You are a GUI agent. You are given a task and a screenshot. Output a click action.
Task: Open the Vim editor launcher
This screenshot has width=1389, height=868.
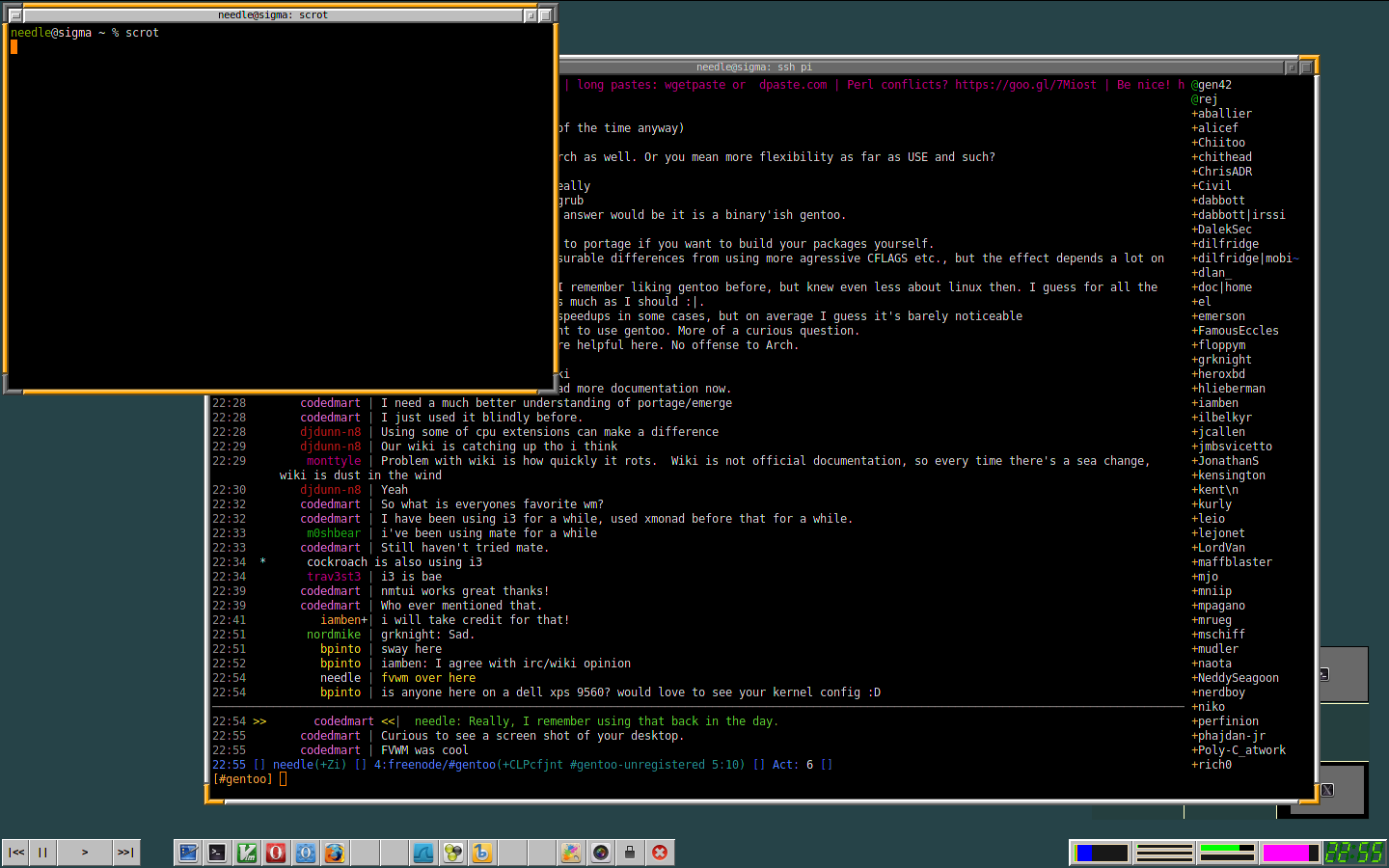click(x=247, y=853)
